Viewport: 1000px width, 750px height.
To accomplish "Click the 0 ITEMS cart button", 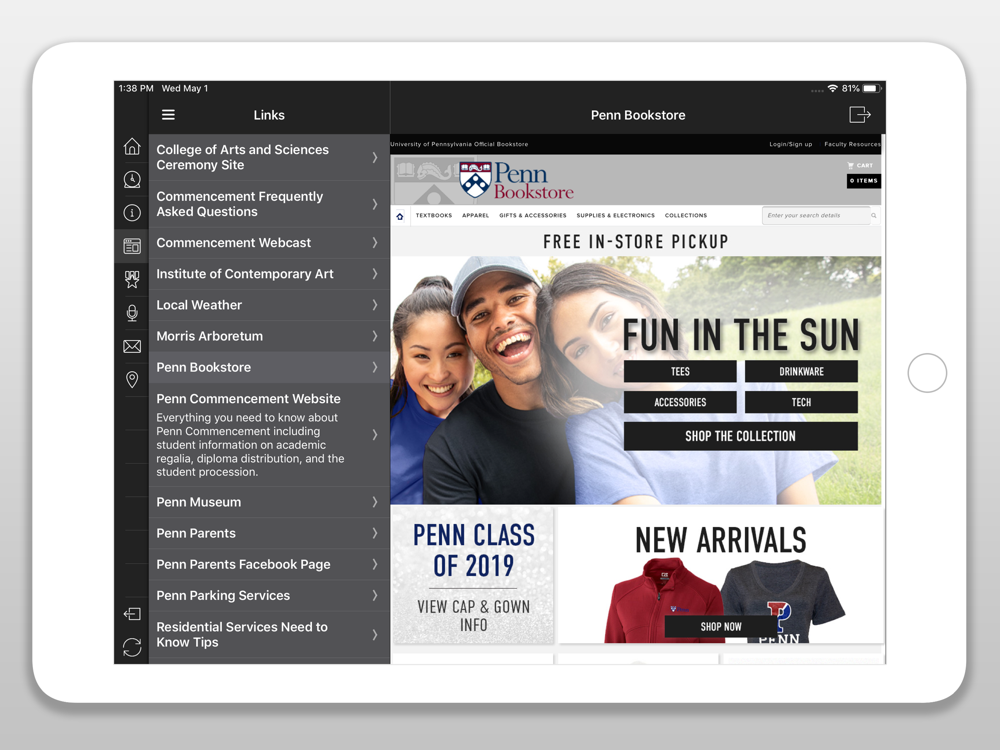I will tap(864, 181).
